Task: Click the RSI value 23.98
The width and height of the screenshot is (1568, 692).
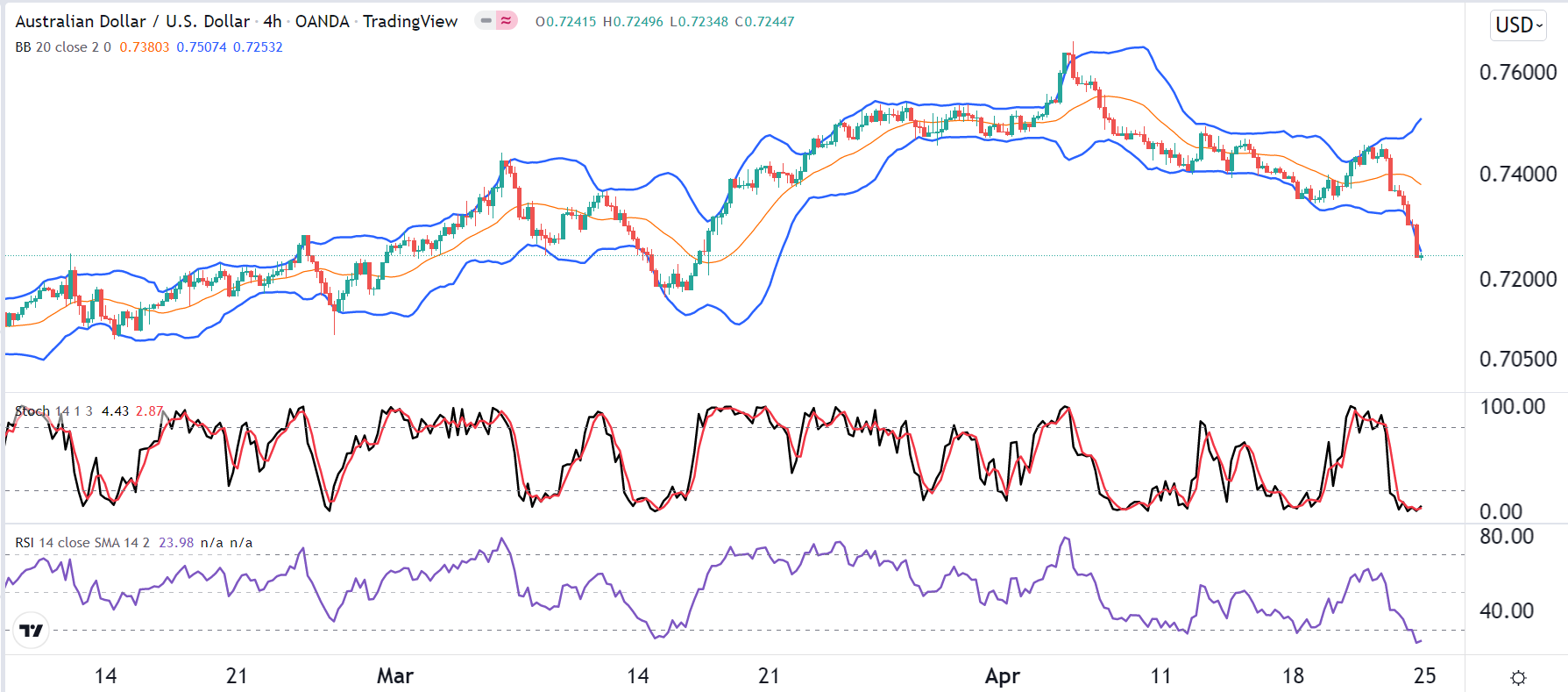Action: click(x=176, y=543)
